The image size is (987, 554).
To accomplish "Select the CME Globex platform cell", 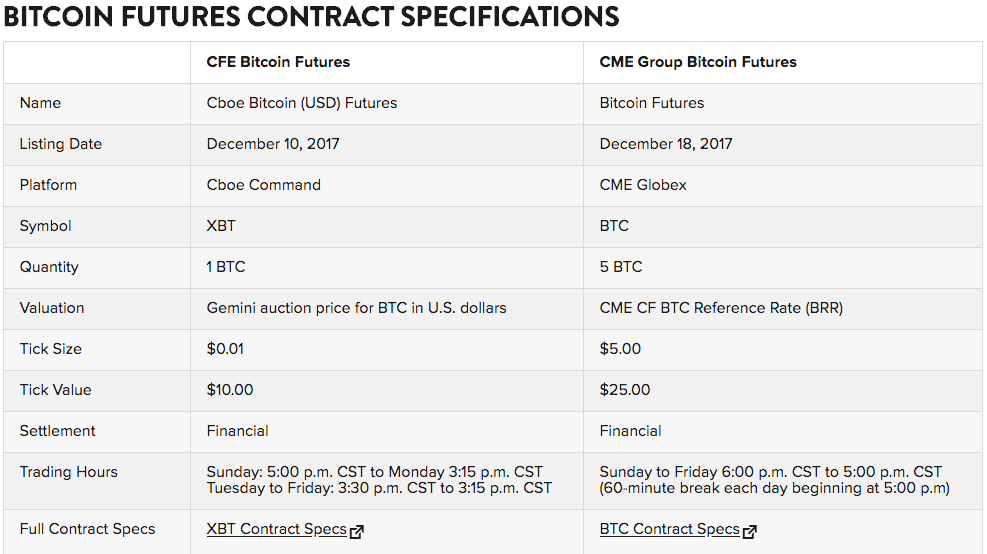I will [643, 185].
